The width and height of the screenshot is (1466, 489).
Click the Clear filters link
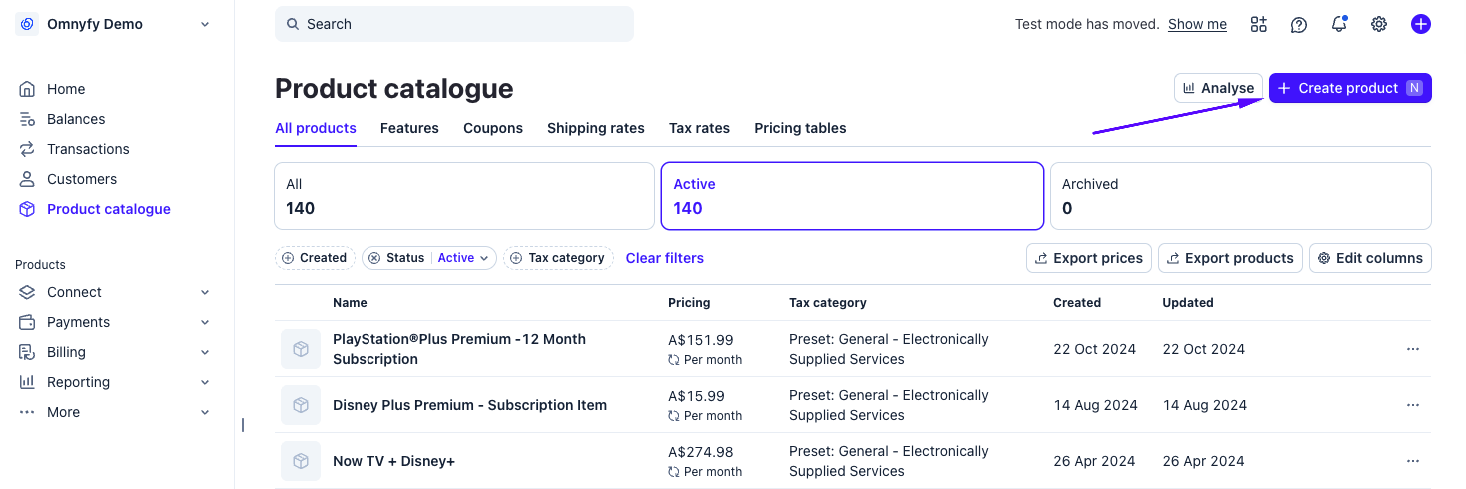[665, 258]
